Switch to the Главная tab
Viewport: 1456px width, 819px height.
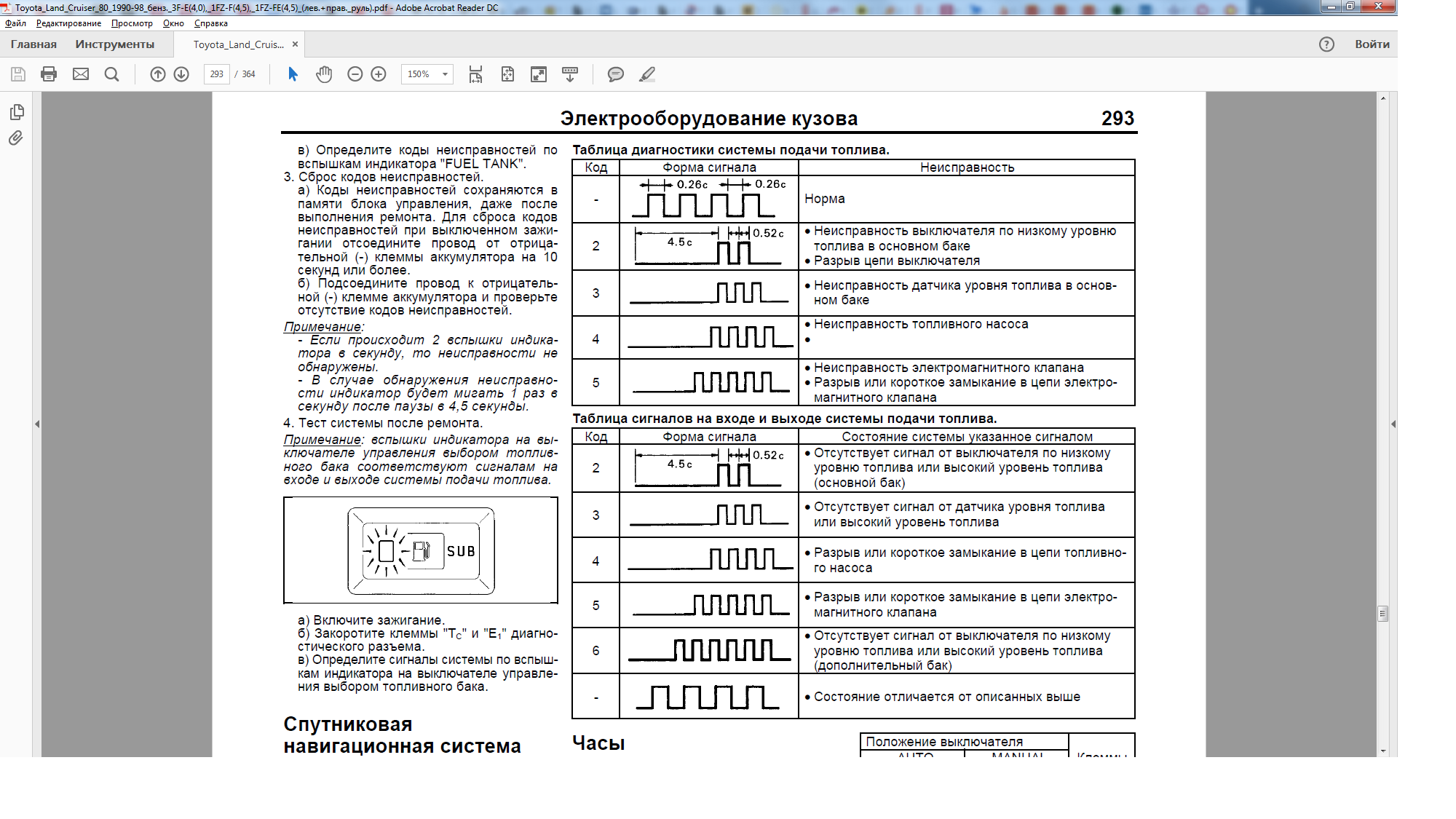tap(33, 44)
